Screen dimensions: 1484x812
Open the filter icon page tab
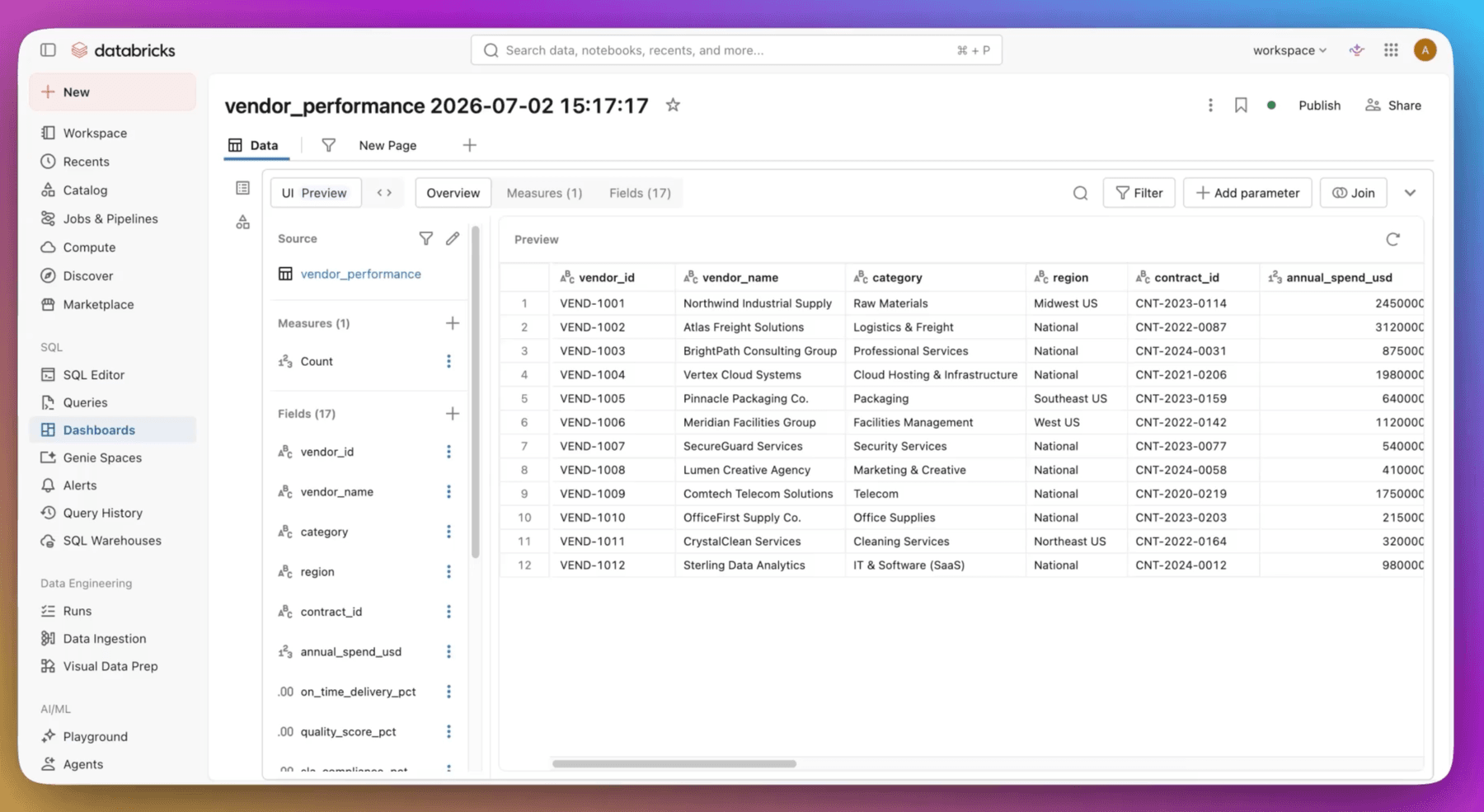tap(328, 145)
